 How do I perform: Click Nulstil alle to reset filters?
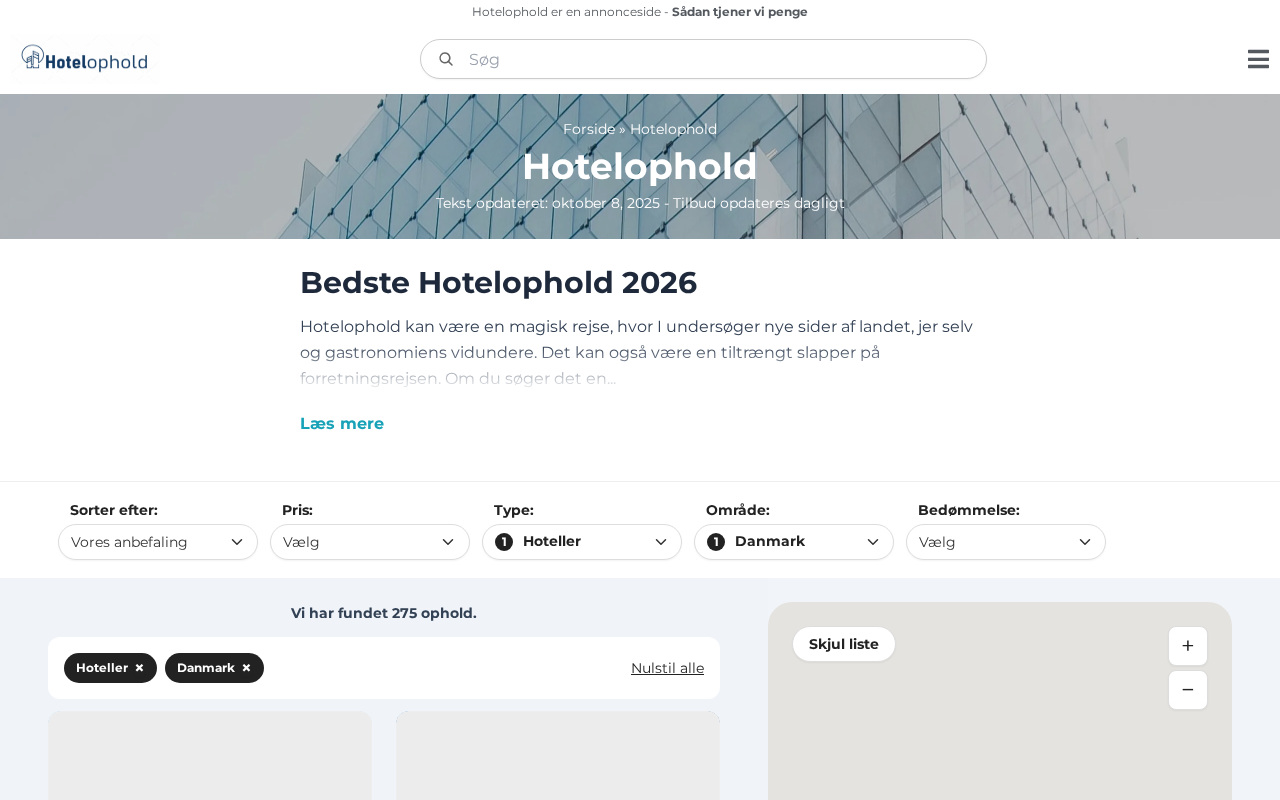point(667,668)
